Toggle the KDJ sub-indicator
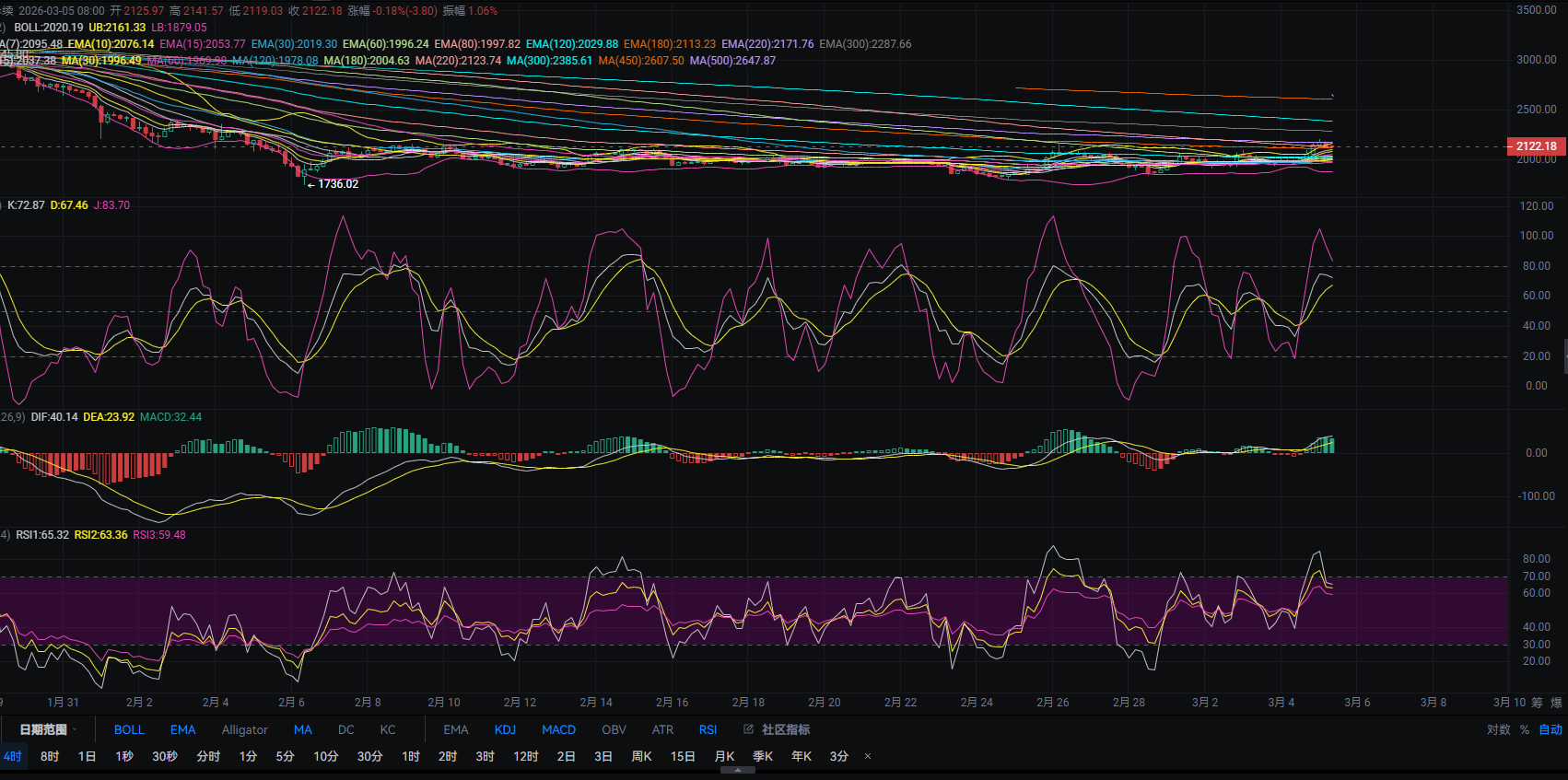Viewport: 1568px width, 780px height. pos(505,729)
